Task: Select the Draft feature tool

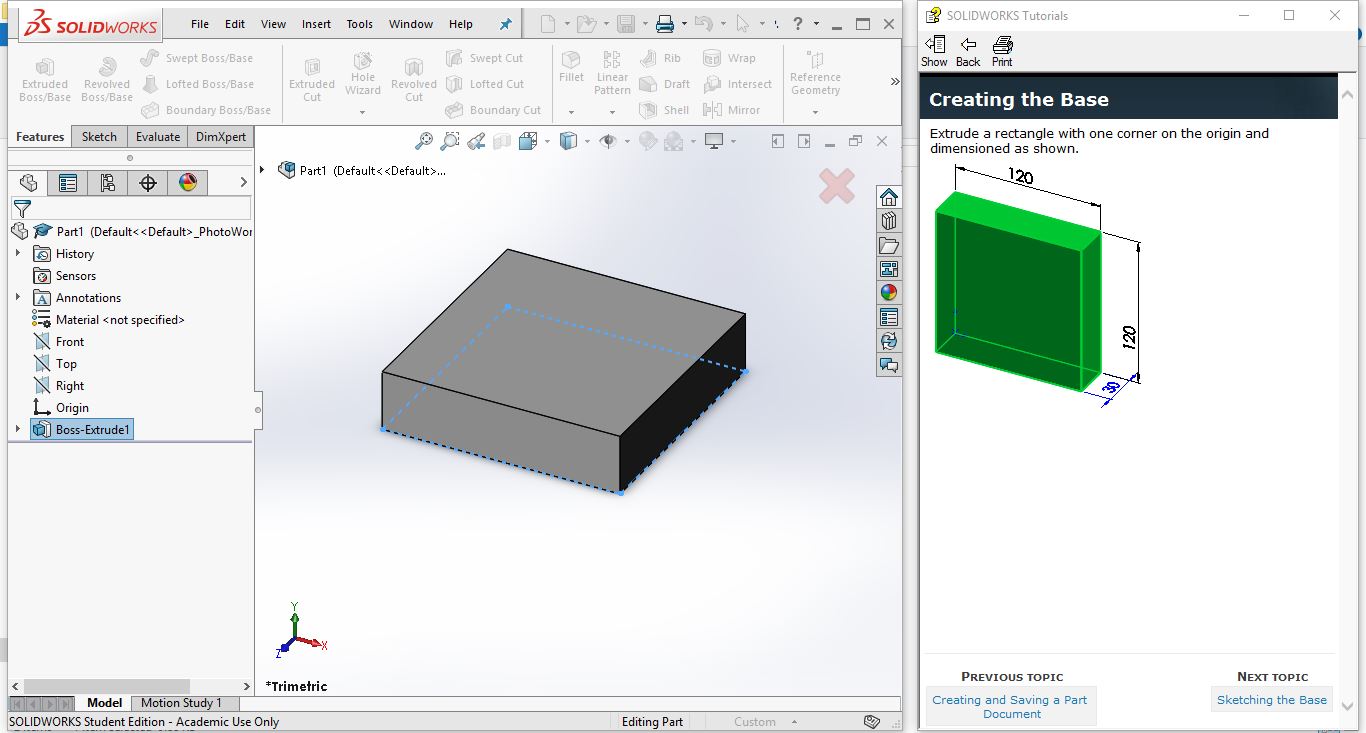Action: pos(664,84)
